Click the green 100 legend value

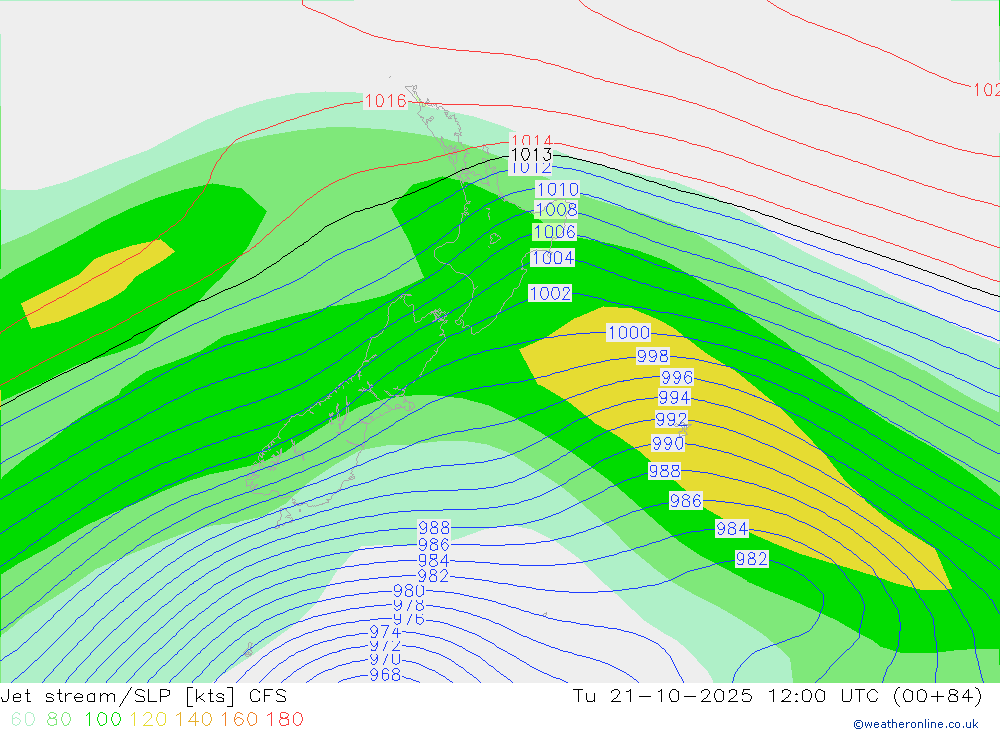[x=103, y=719]
